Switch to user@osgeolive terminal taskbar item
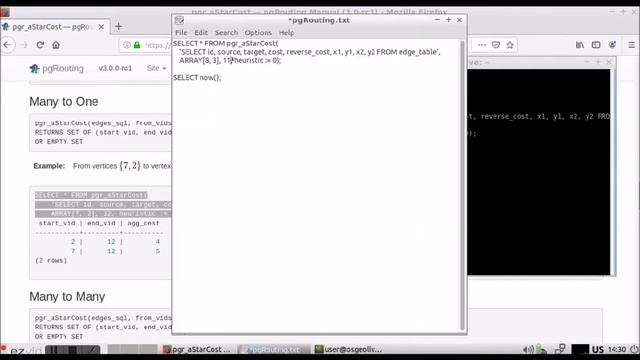The width and height of the screenshot is (640, 360). [x=349, y=349]
